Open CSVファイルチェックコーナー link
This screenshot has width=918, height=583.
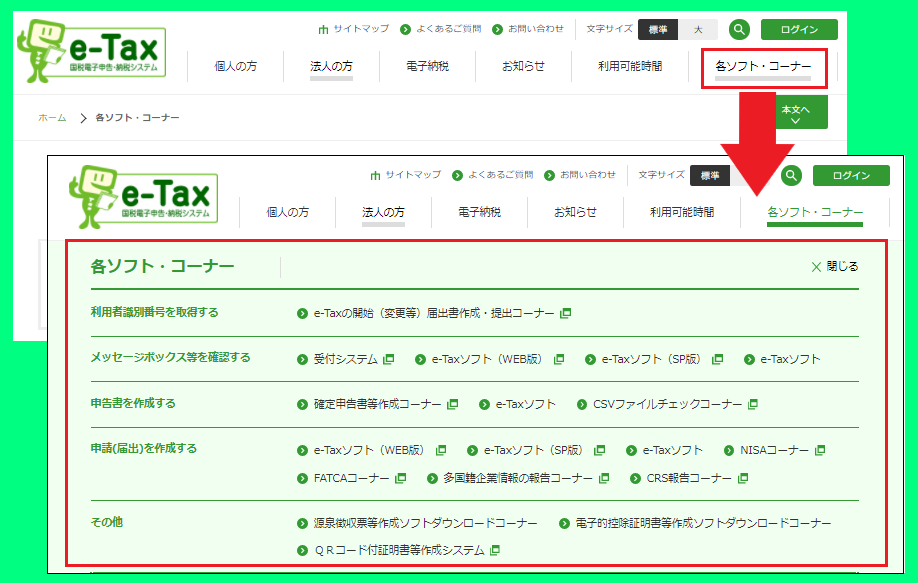(x=667, y=404)
